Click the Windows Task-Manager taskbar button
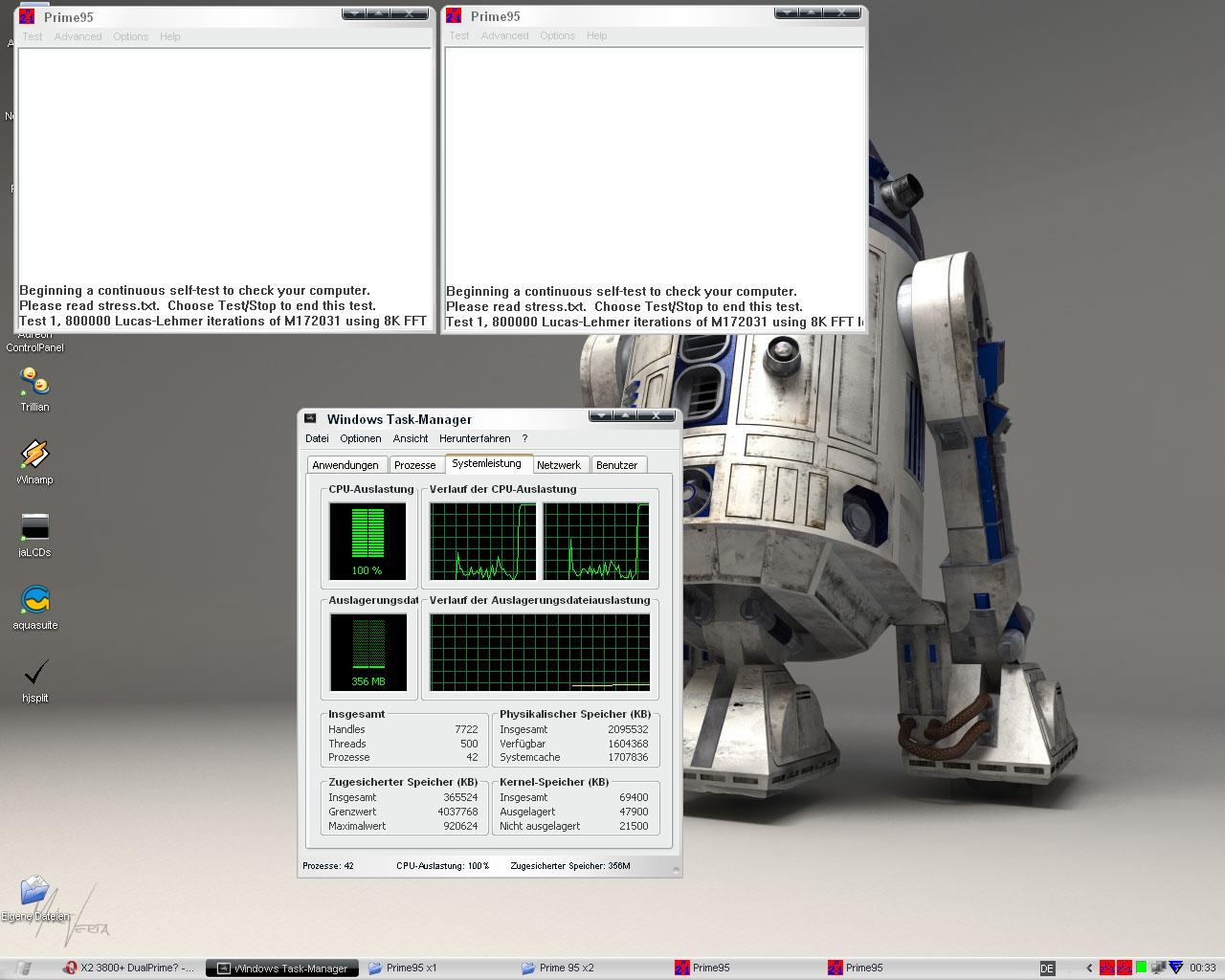Viewport: 1225px width, 980px height. (283, 968)
